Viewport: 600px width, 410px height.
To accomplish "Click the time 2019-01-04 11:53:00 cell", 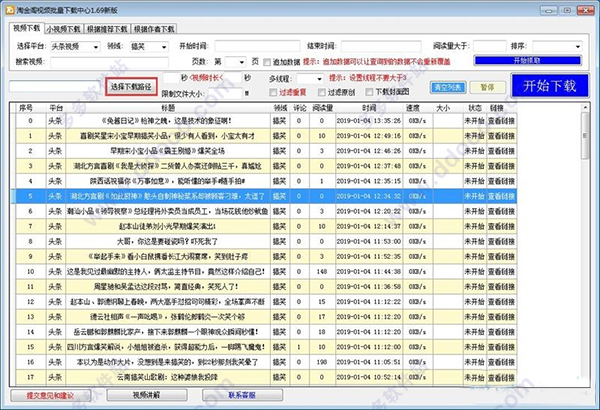I will [x=369, y=242].
